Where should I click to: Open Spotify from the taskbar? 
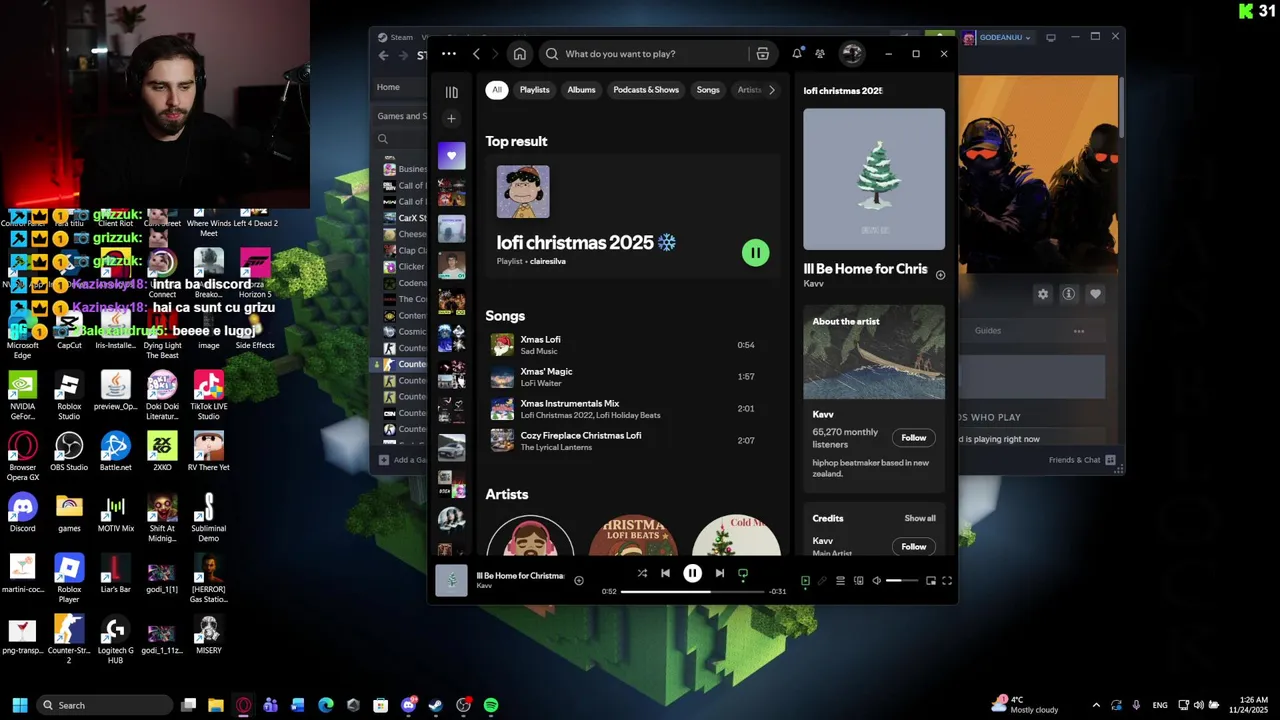[x=491, y=705]
